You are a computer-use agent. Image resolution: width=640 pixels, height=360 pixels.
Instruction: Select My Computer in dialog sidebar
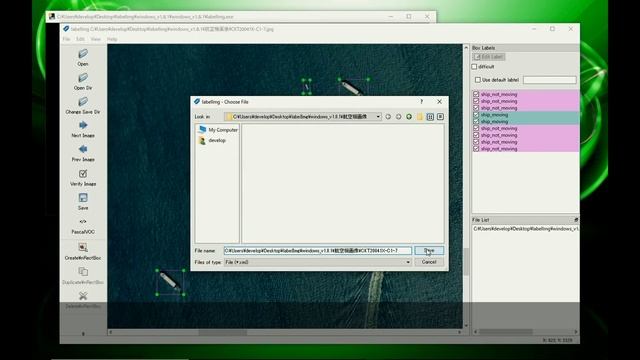point(218,130)
